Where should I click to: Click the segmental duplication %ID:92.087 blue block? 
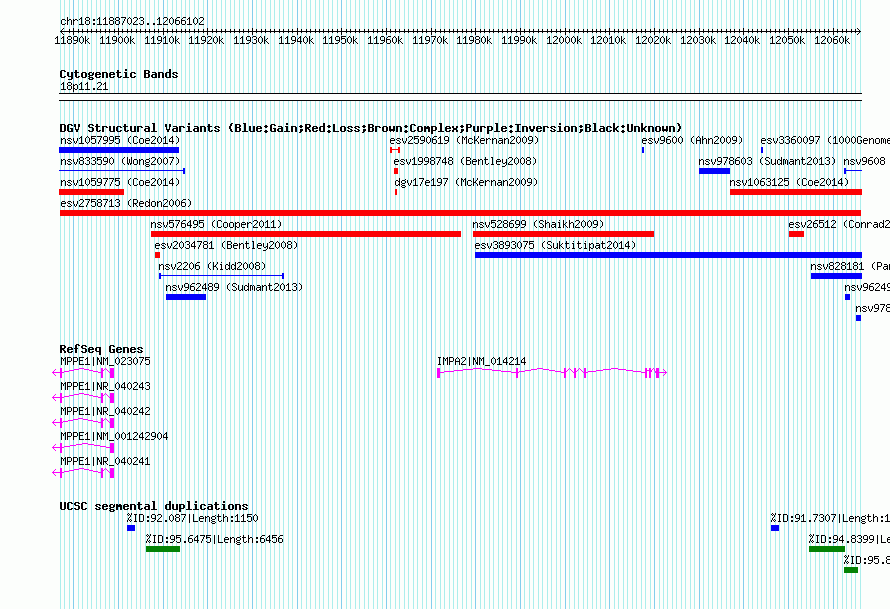(x=131, y=528)
